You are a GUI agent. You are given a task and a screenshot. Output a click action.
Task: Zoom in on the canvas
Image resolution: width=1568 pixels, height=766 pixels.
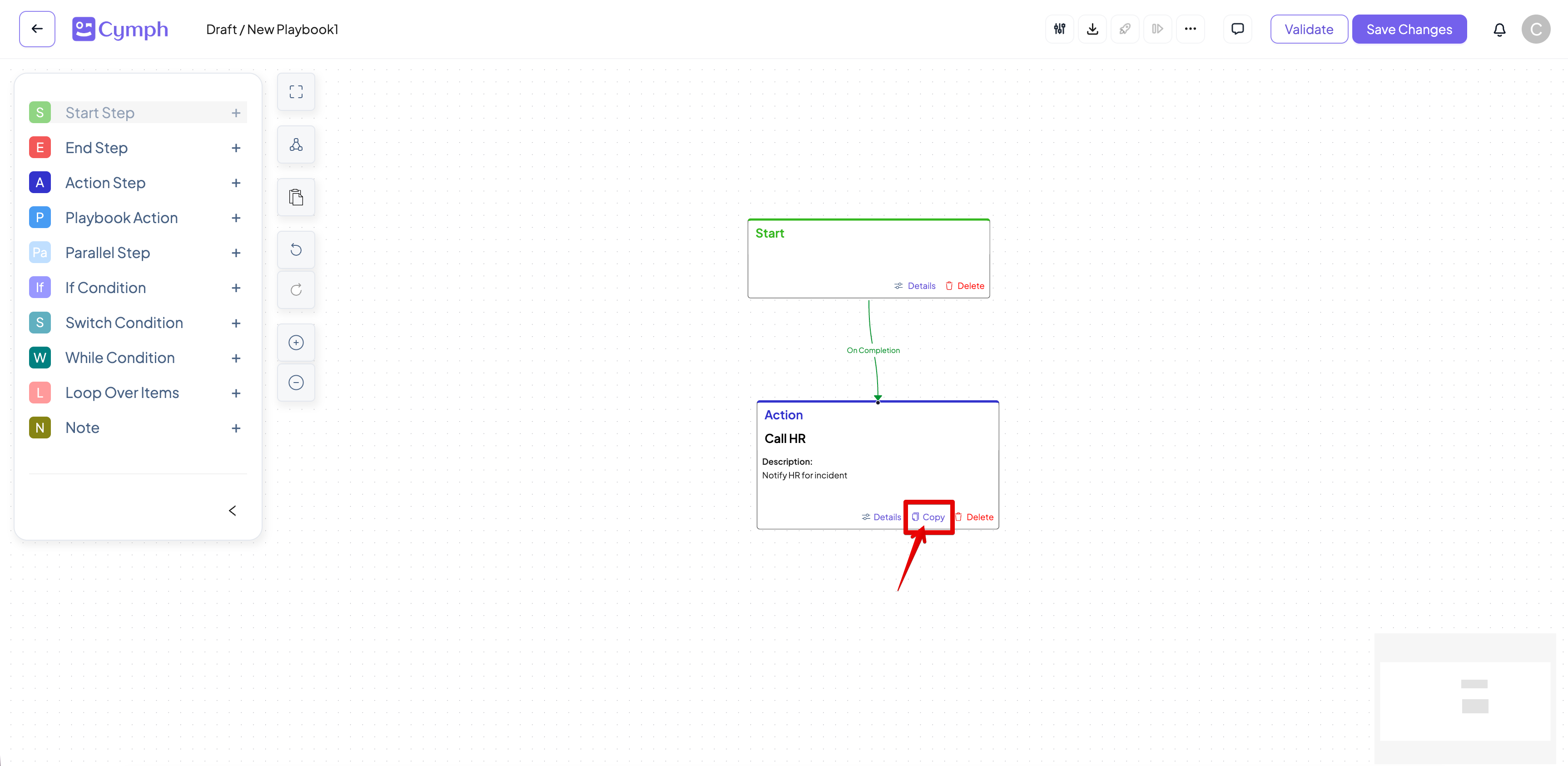click(296, 342)
